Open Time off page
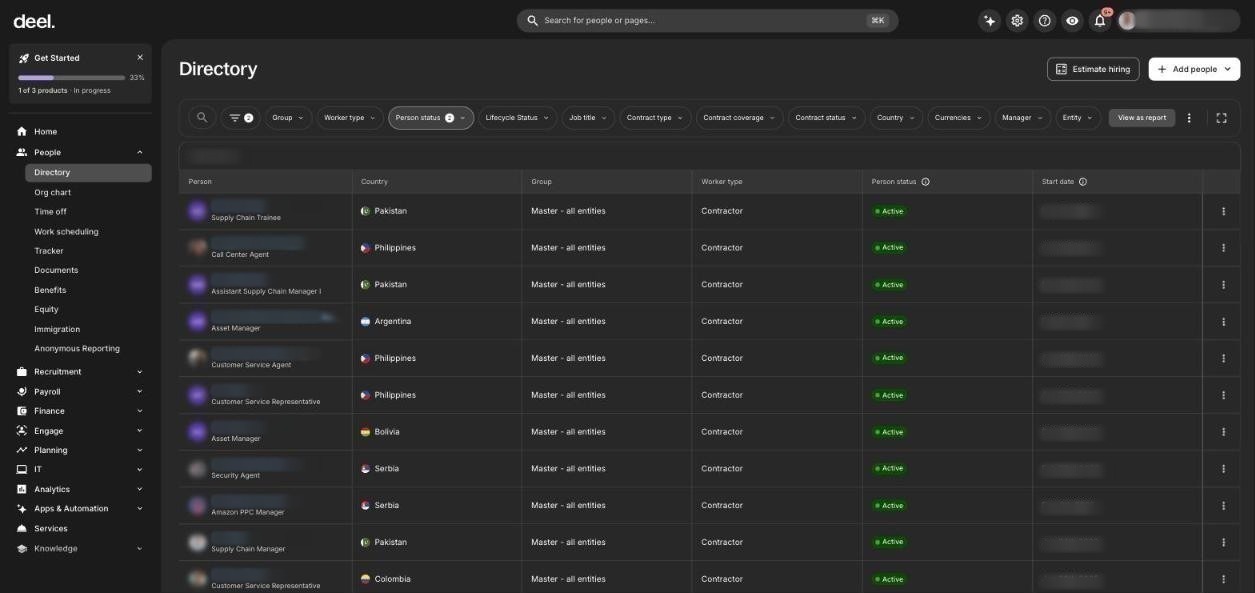1255x593 pixels. pyautogui.click(x=50, y=212)
